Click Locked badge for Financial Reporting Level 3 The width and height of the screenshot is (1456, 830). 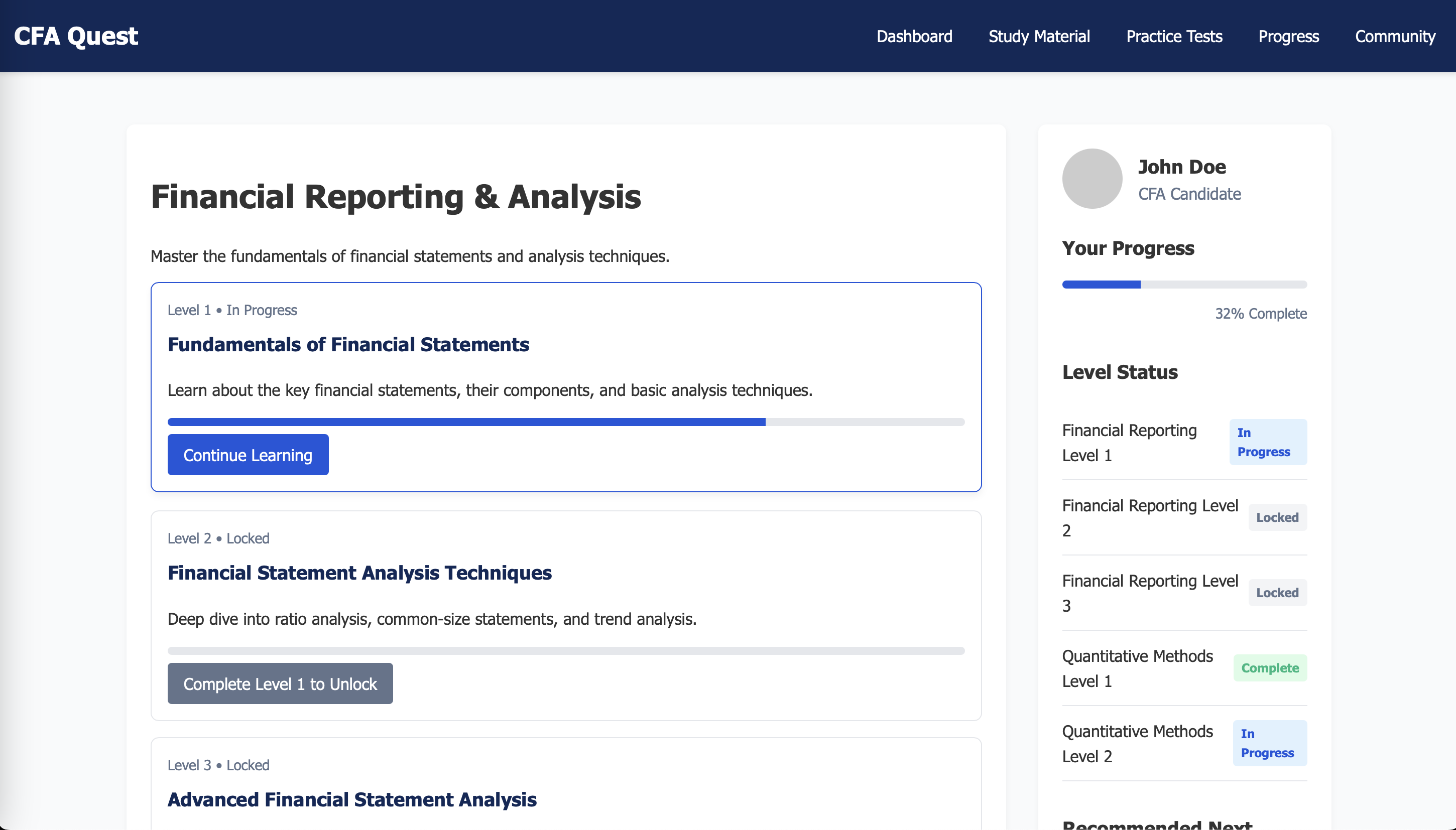click(x=1277, y=592)
